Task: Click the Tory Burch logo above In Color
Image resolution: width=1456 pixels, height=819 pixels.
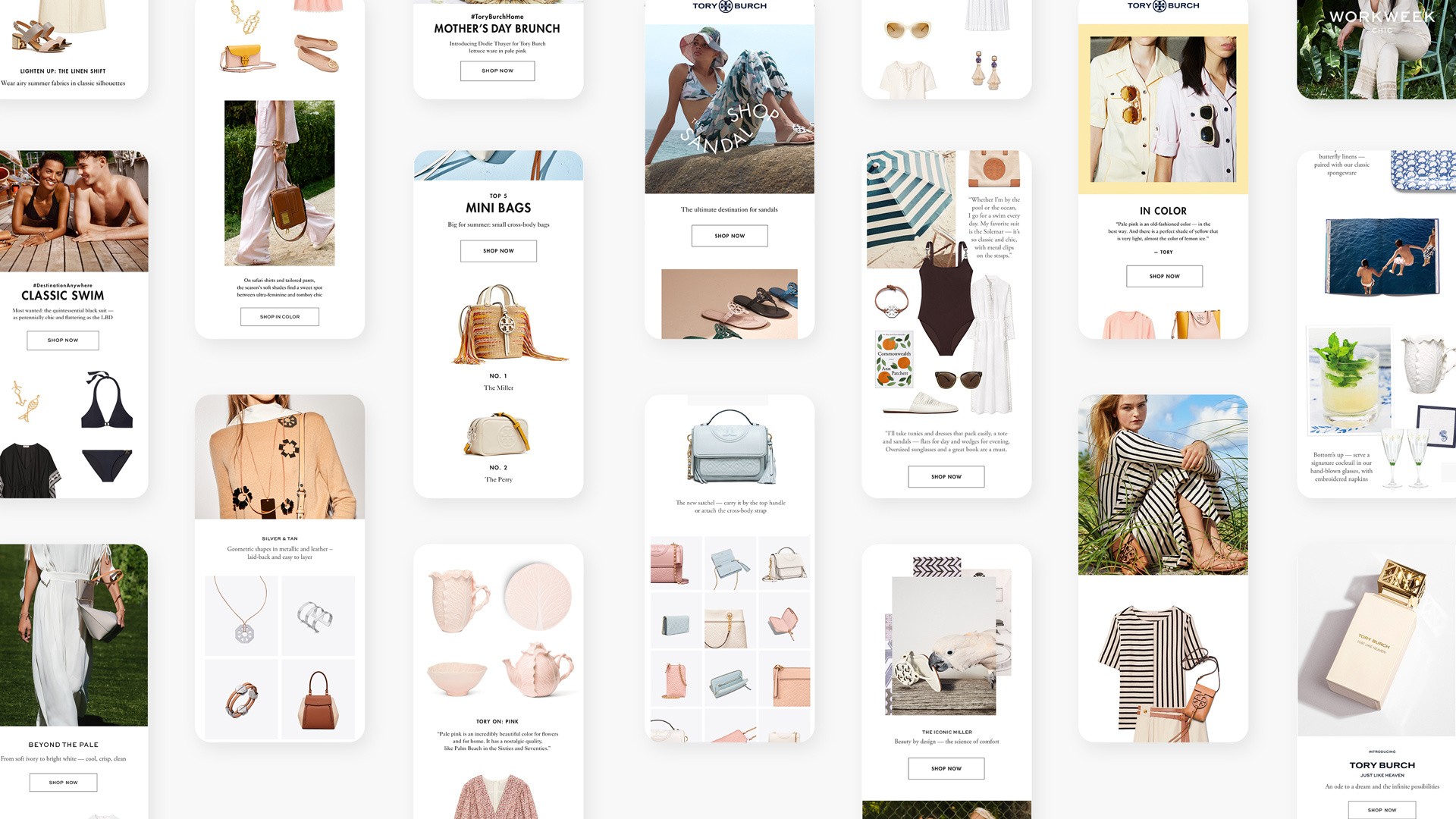Action: tap(1163, 6)
